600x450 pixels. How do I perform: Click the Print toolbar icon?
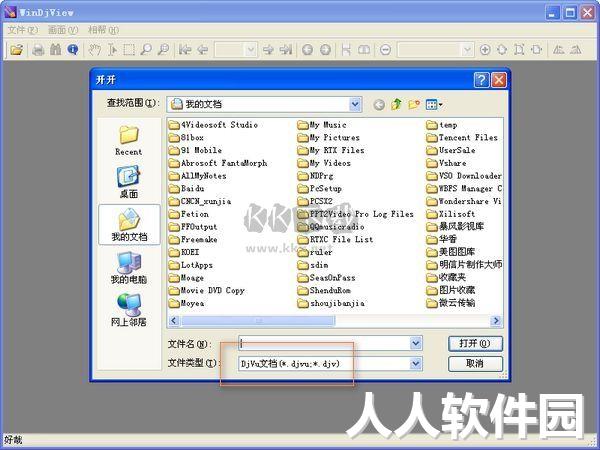38,50
